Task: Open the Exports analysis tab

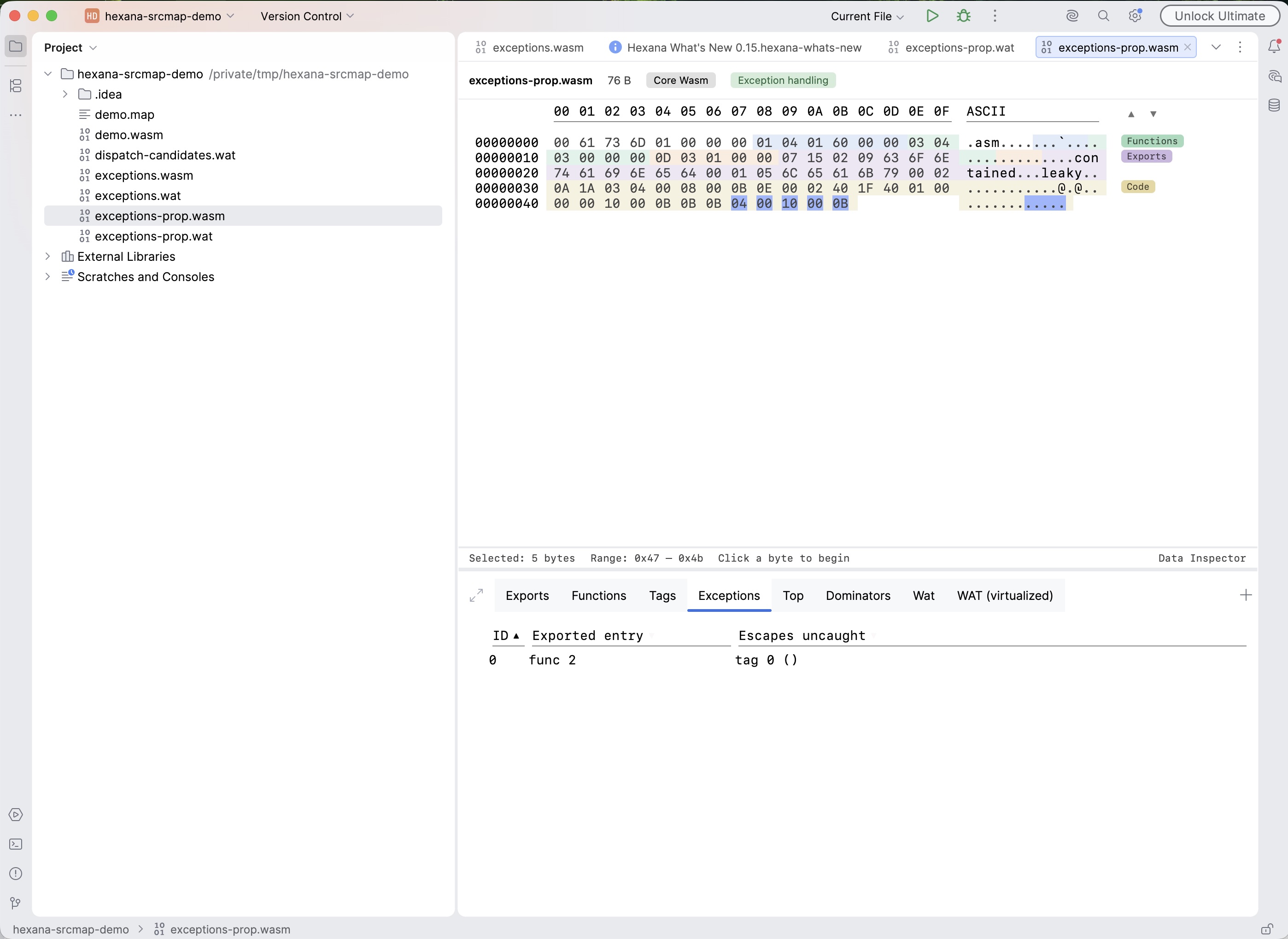Action: tap(527, 596)
